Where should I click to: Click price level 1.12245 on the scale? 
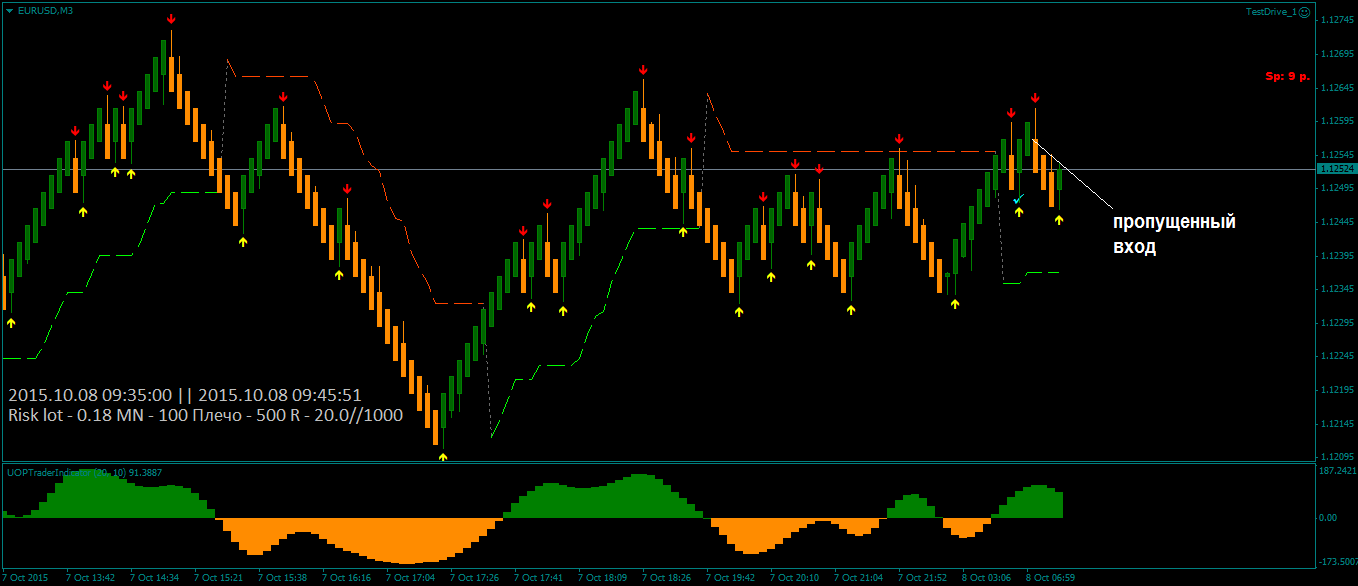[1337, 356]
